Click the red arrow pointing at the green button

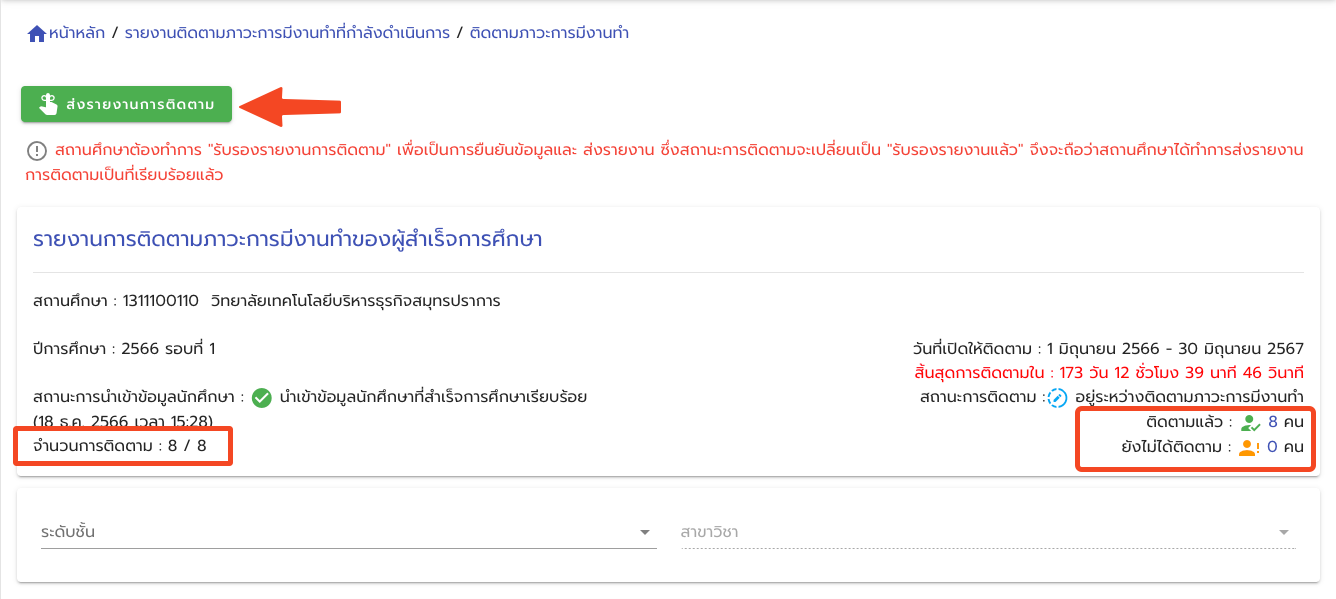292,105
